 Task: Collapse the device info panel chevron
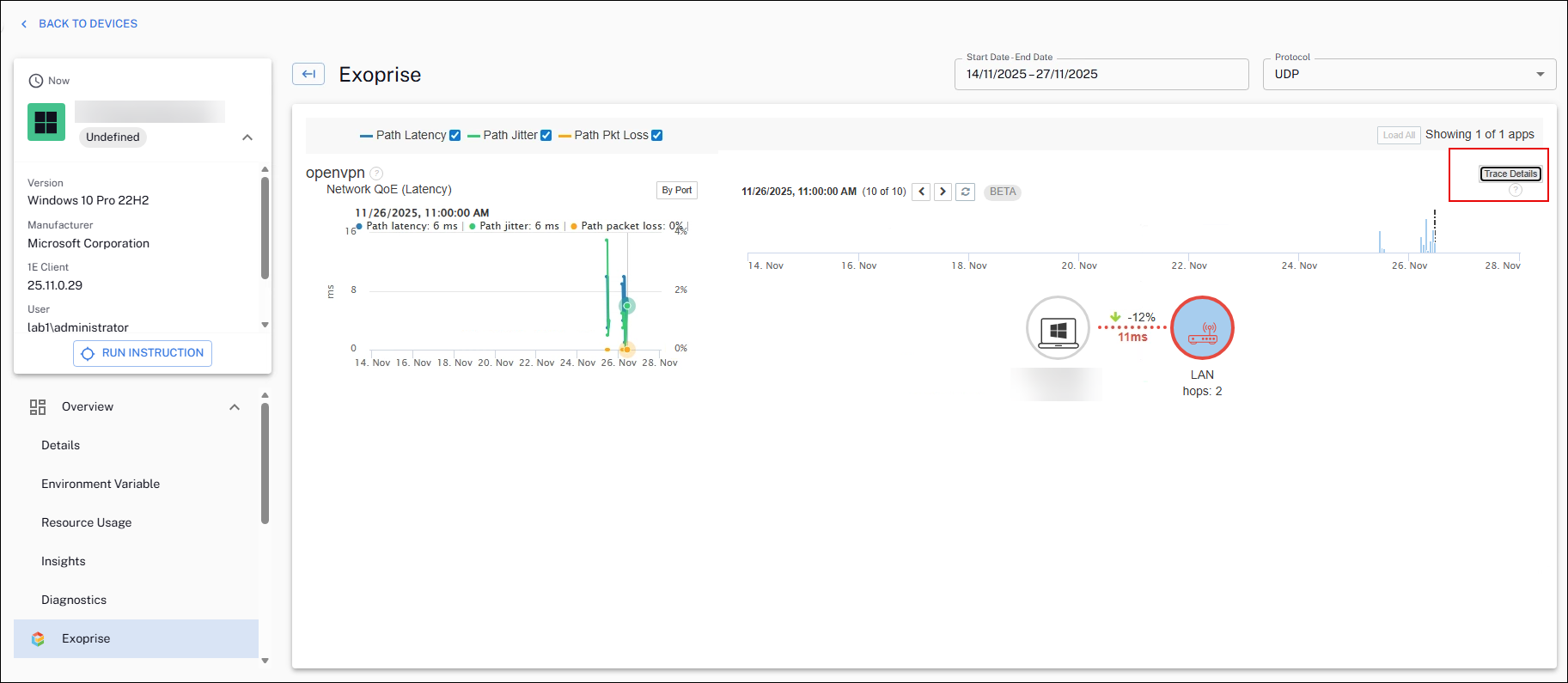click(247, 137)
